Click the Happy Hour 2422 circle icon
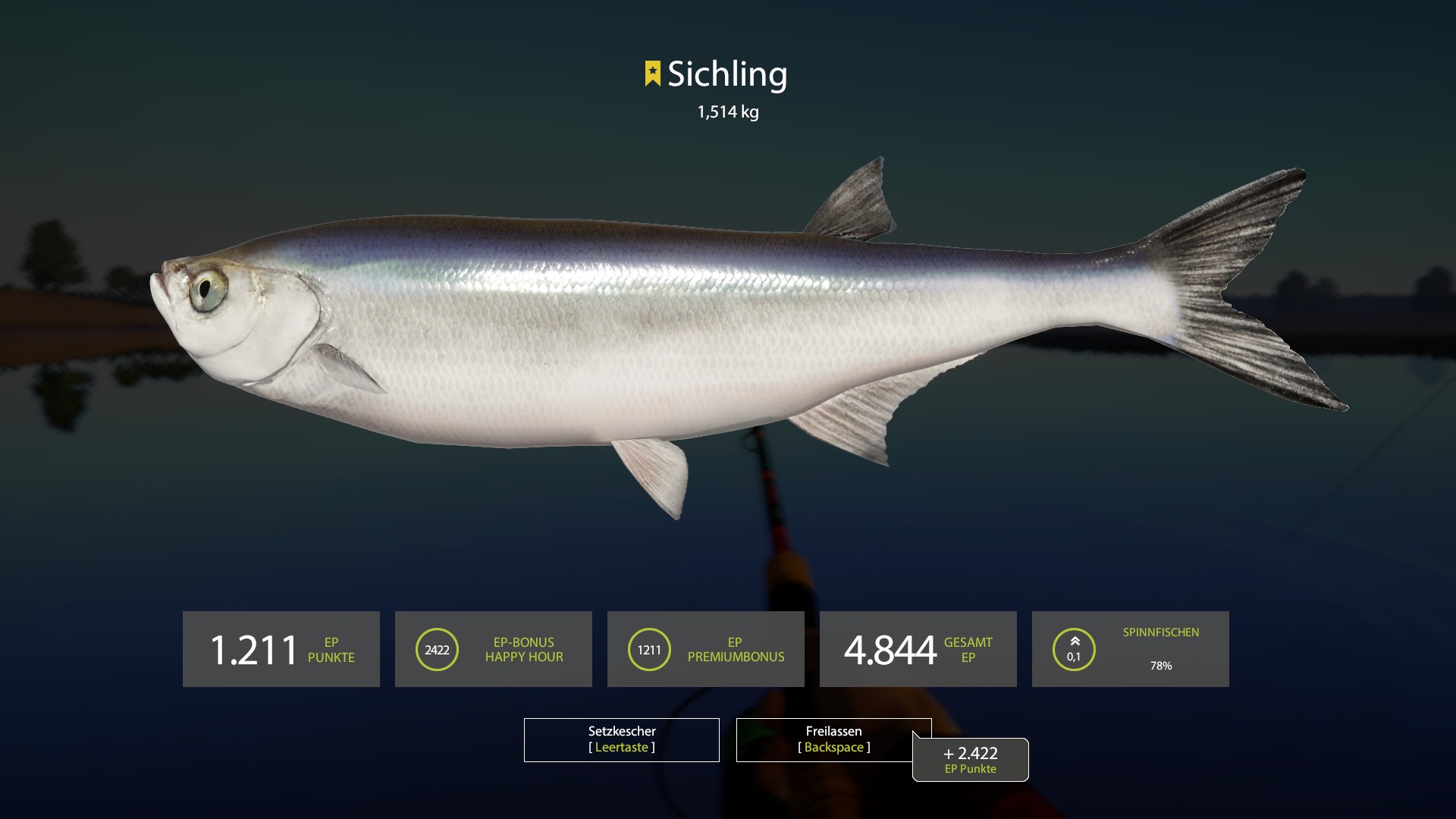1456x819 pixels. coord(437,649)
